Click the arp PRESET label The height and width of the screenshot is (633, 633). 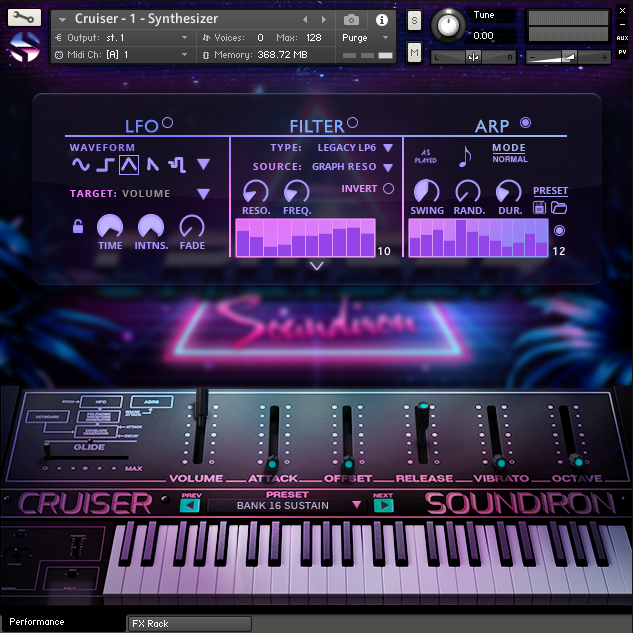pyautogui.click(x=550, y=191)
